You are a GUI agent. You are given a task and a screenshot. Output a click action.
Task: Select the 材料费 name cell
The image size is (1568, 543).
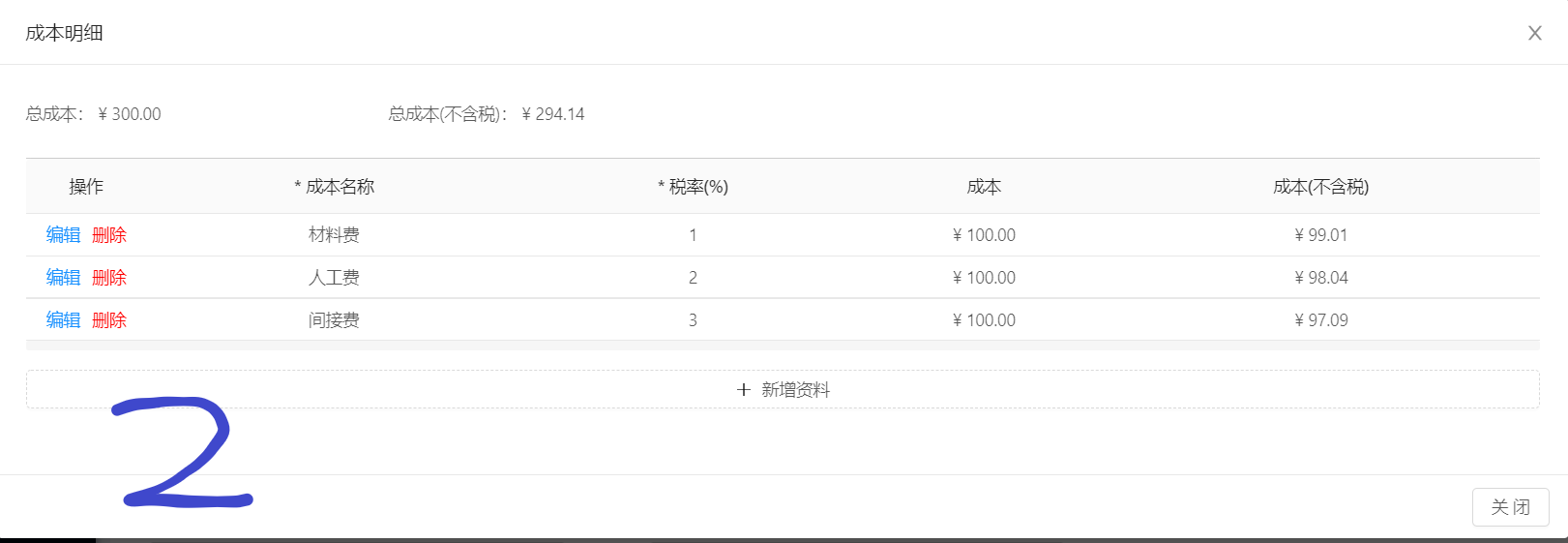[x=334, y=235]
